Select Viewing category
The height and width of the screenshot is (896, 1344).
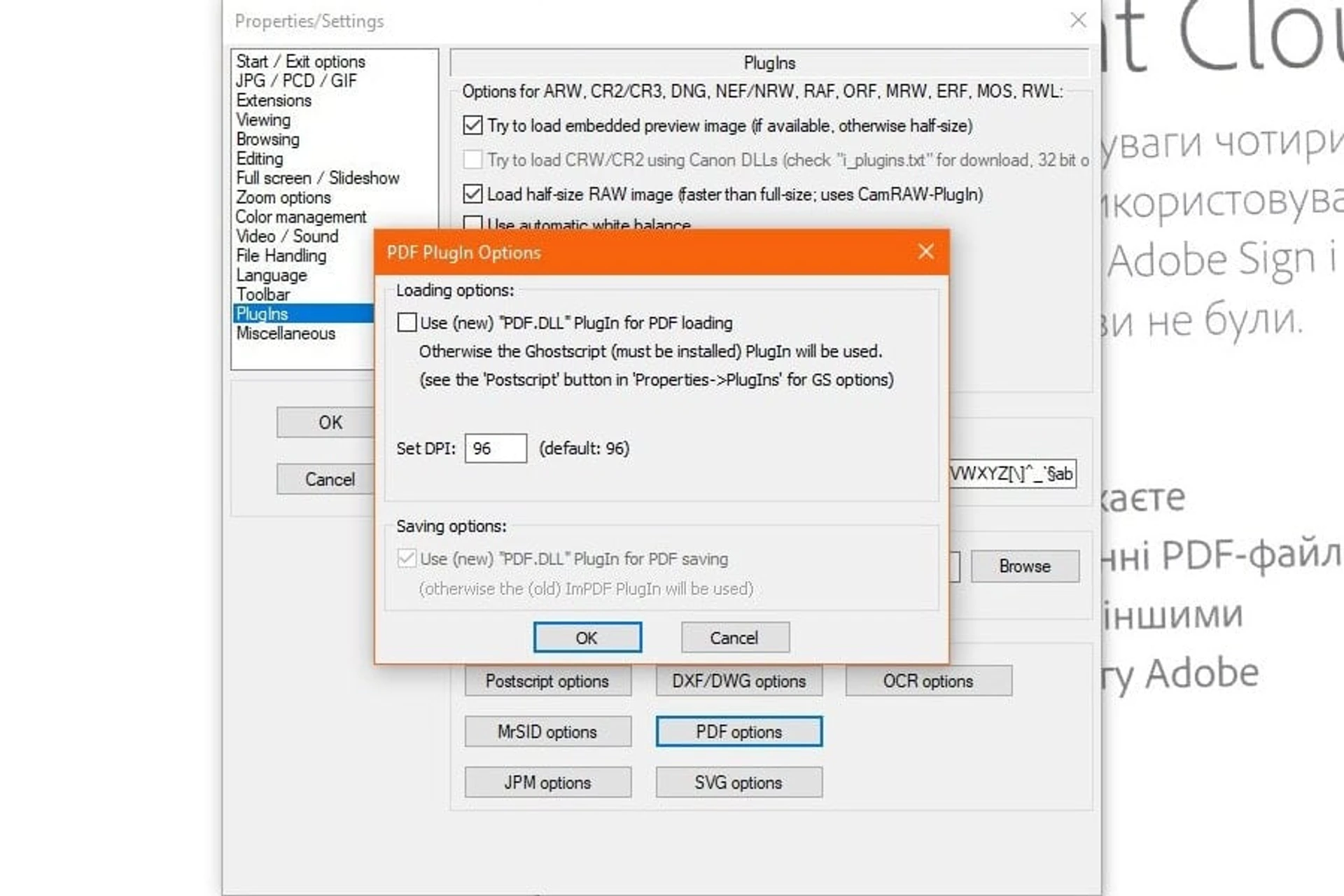[x=263, y=120]
